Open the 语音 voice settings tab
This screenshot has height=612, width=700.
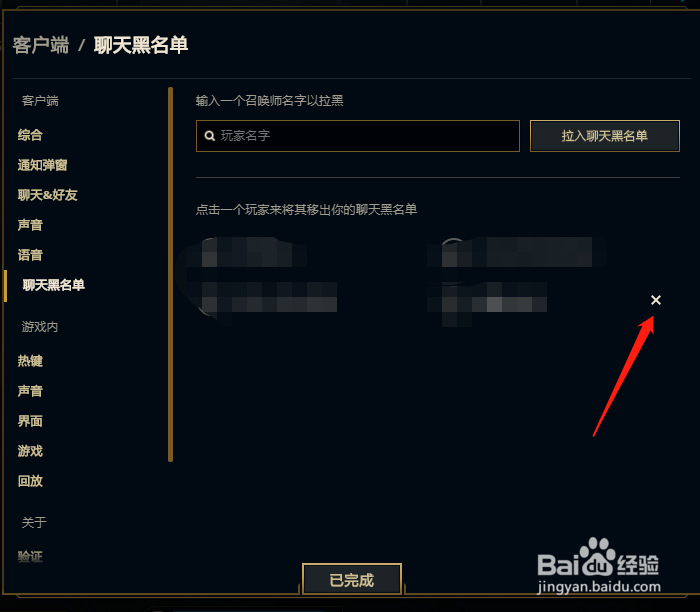tap(30, 255)
